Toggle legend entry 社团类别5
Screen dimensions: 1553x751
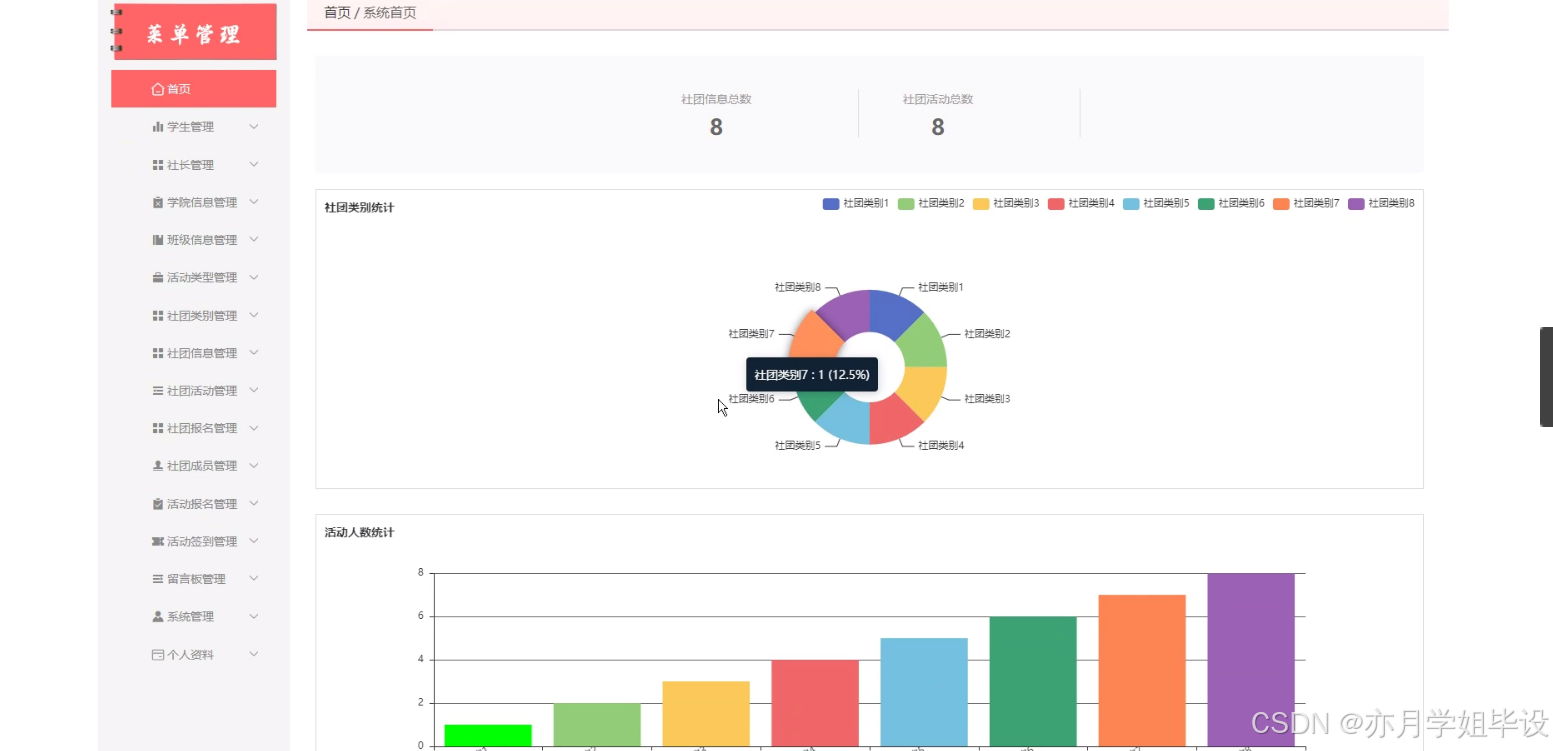[x=1156, y=203]
